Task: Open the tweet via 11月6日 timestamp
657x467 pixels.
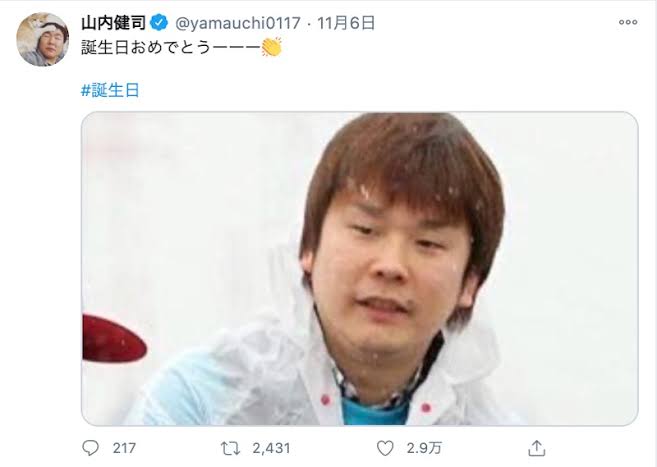Action: point(346,23)
